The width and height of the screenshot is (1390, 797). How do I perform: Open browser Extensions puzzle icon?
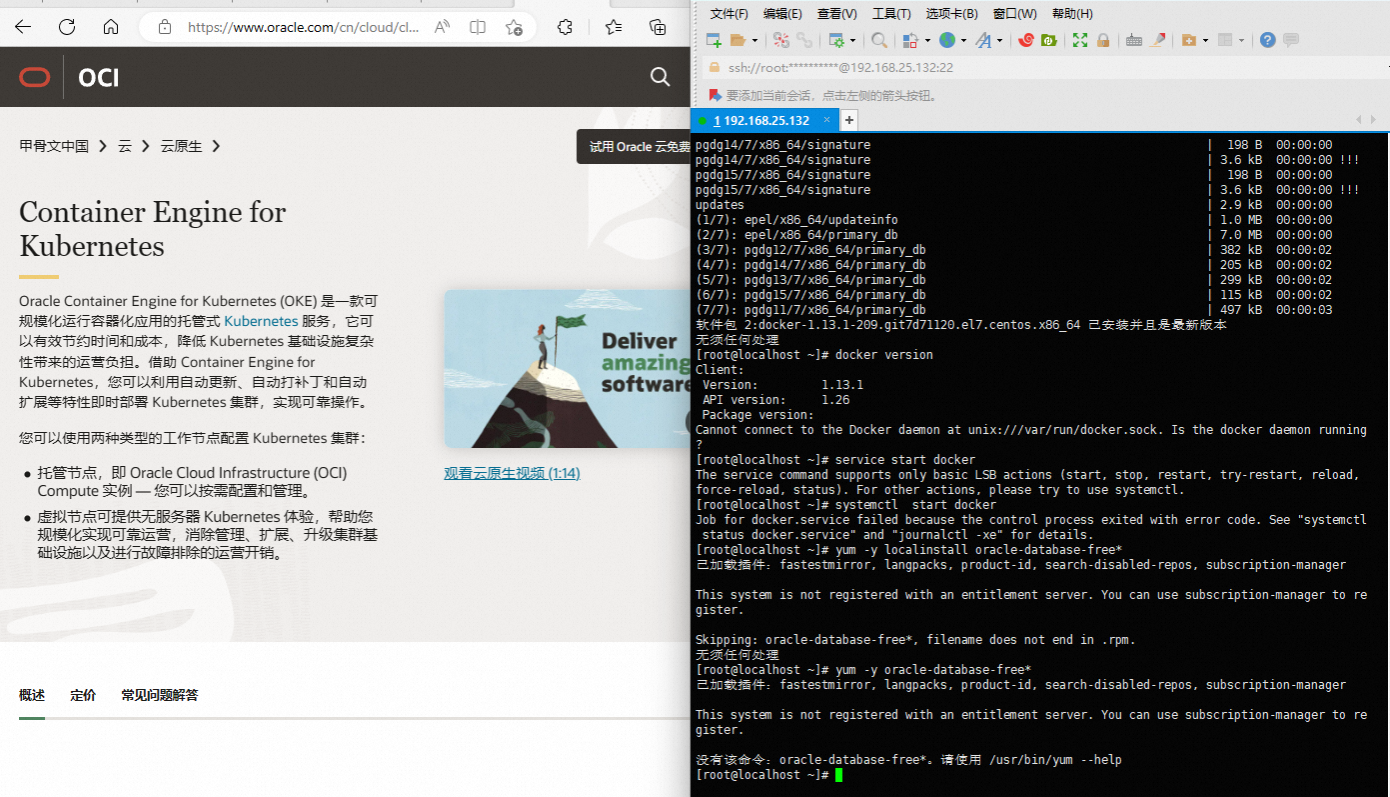point(565,27)
